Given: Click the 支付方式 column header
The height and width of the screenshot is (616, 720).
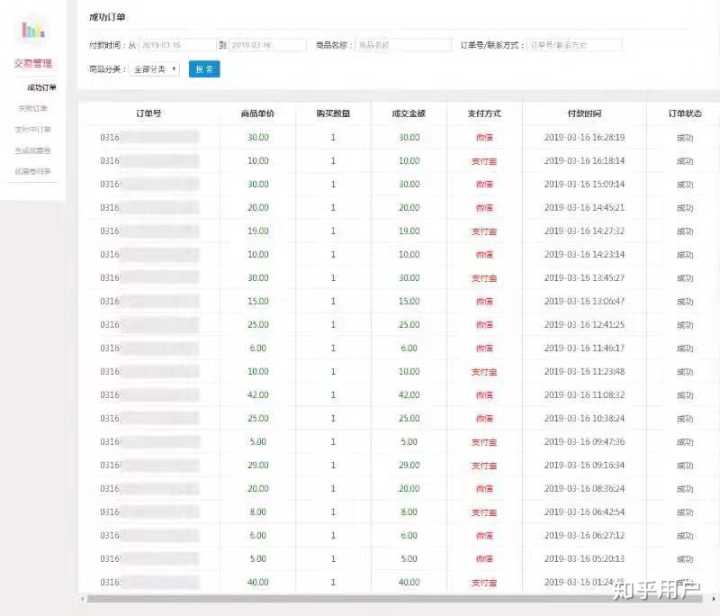Looking at the screenshot, I should pos(484,114).
